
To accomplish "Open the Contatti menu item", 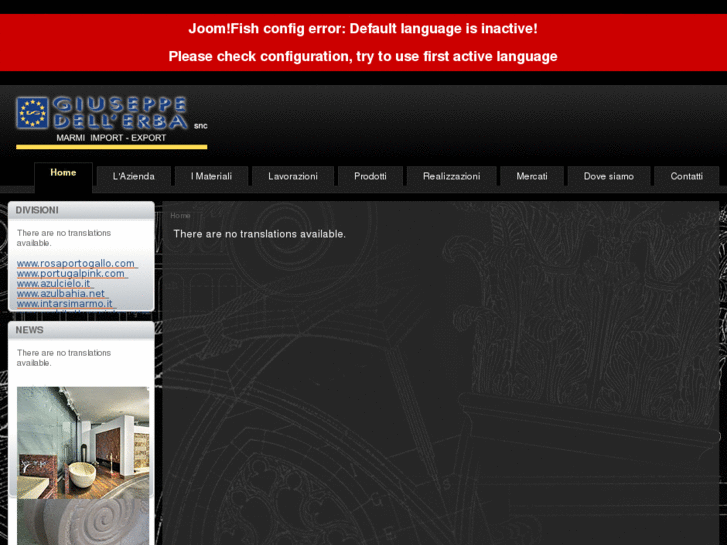I will tap(686, 176).
